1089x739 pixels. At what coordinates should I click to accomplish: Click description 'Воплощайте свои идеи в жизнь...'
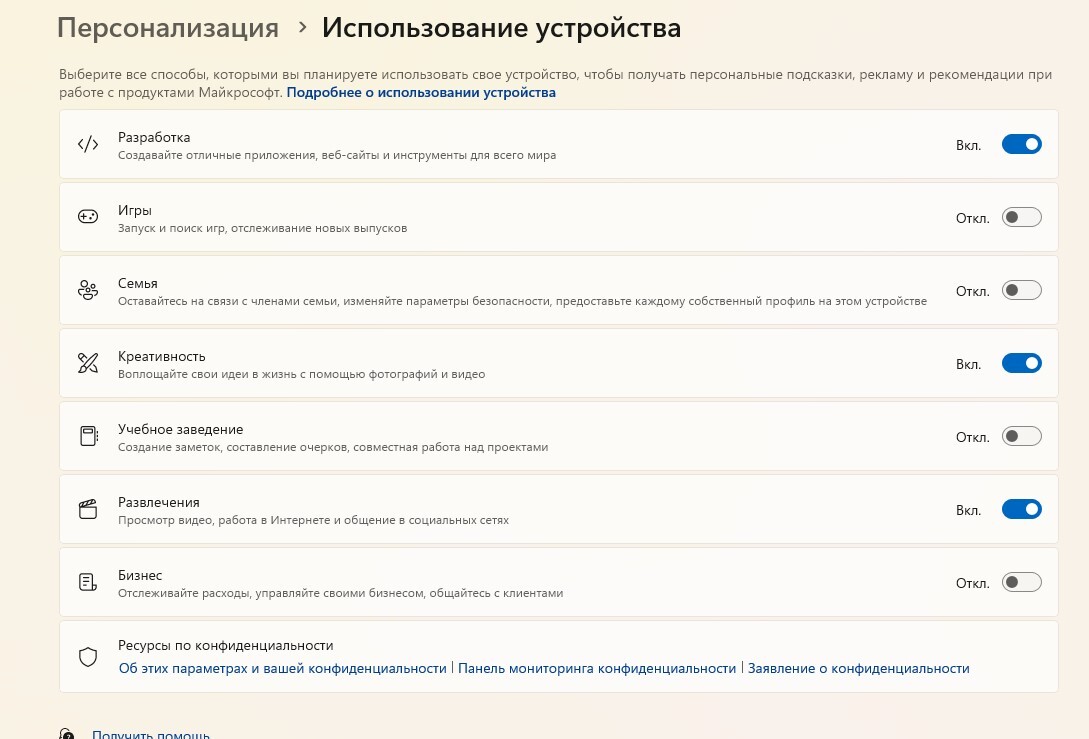pyautogui.click(x=301, y=374)
